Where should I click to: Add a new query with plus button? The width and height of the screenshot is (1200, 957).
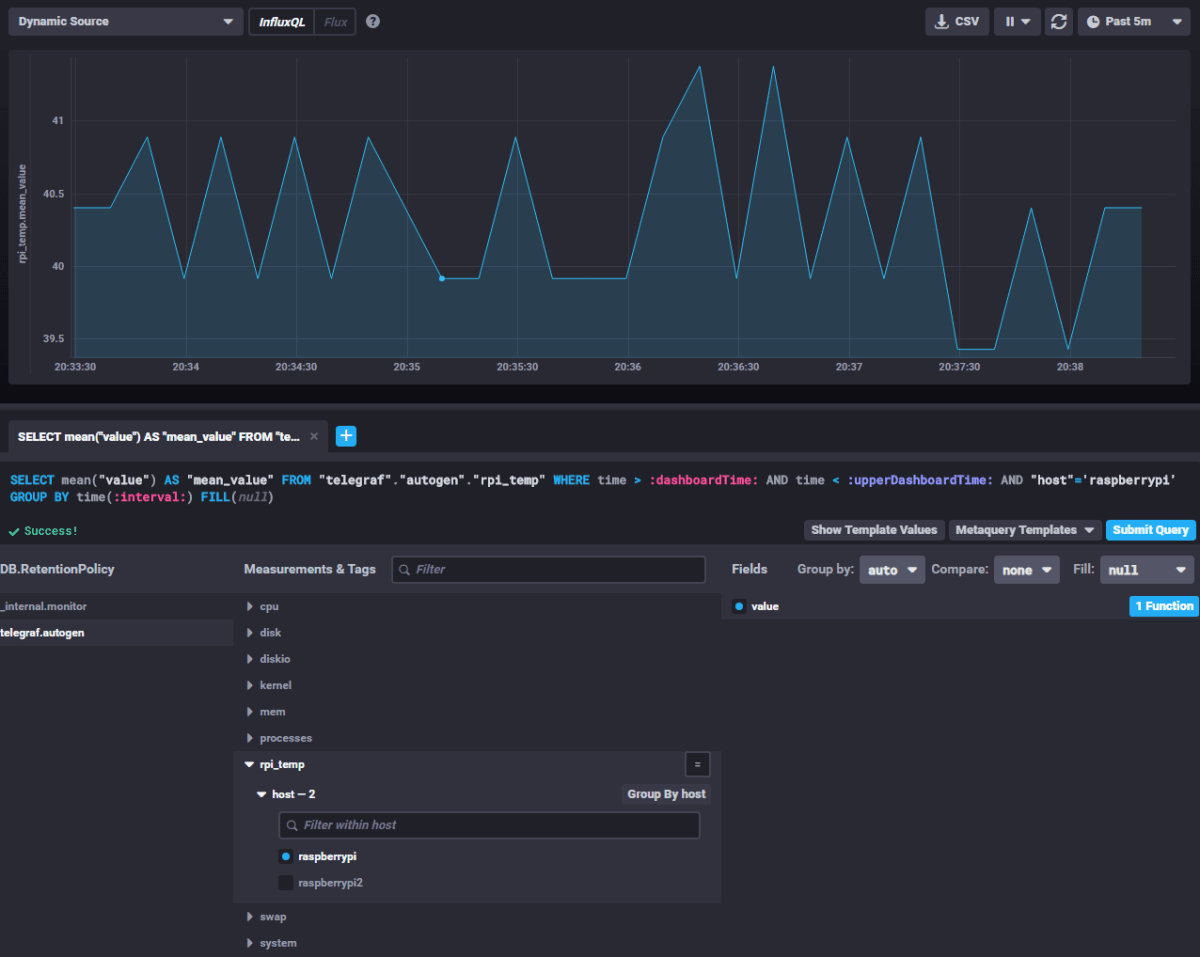pos(346,436)
